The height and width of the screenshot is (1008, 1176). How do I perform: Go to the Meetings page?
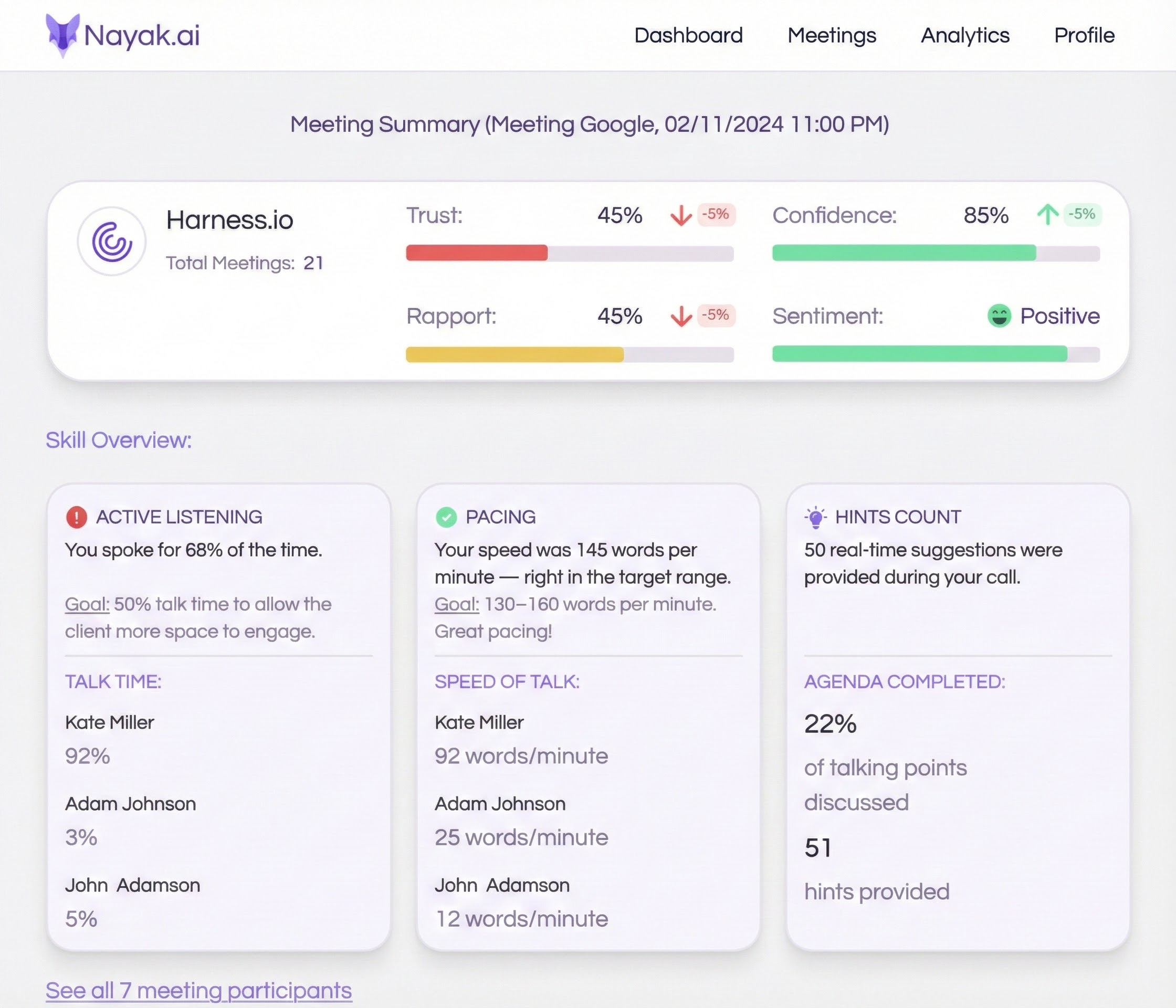click(832, 35)
